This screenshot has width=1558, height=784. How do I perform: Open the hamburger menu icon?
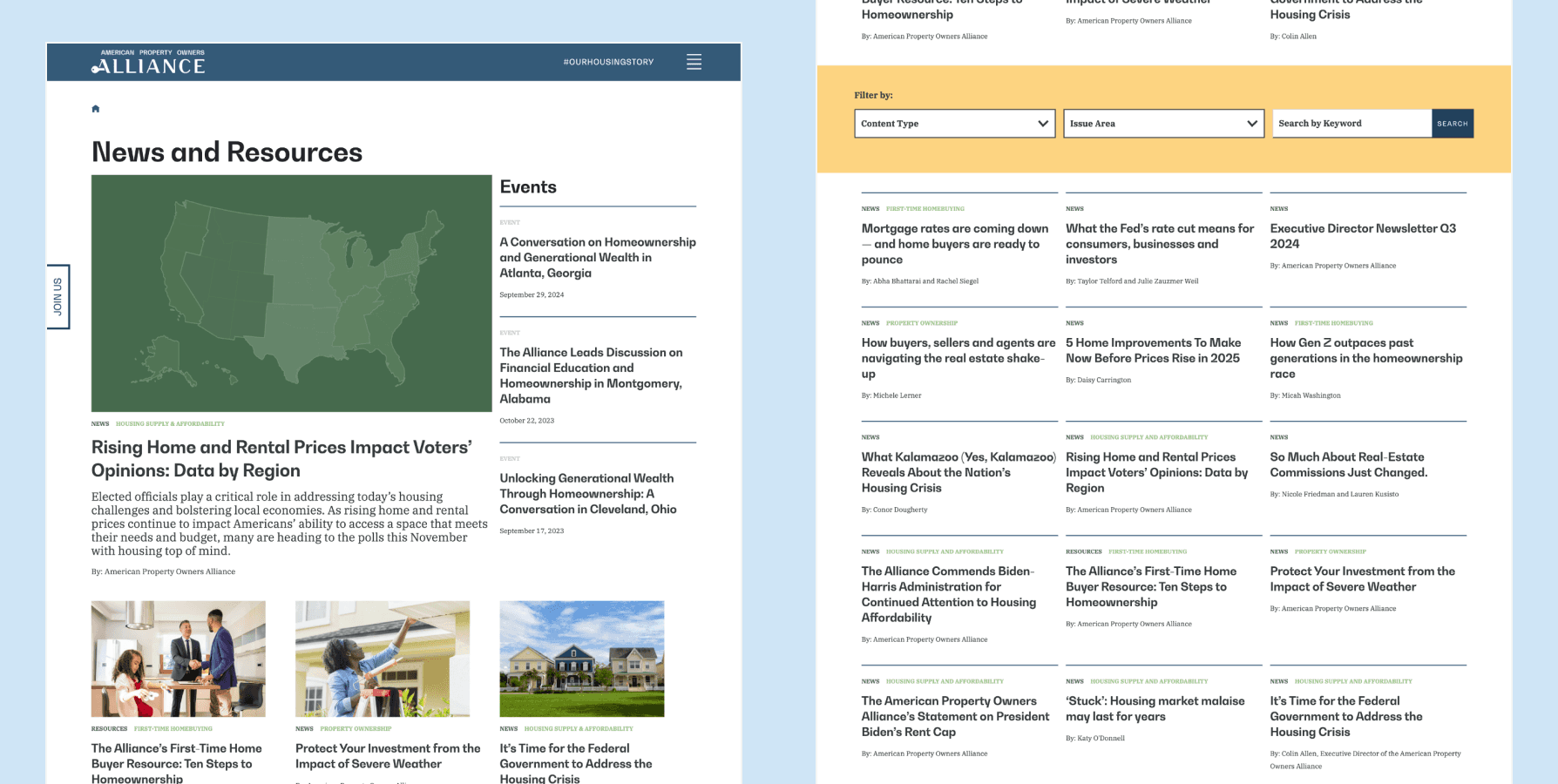click(x=694, y=62)
